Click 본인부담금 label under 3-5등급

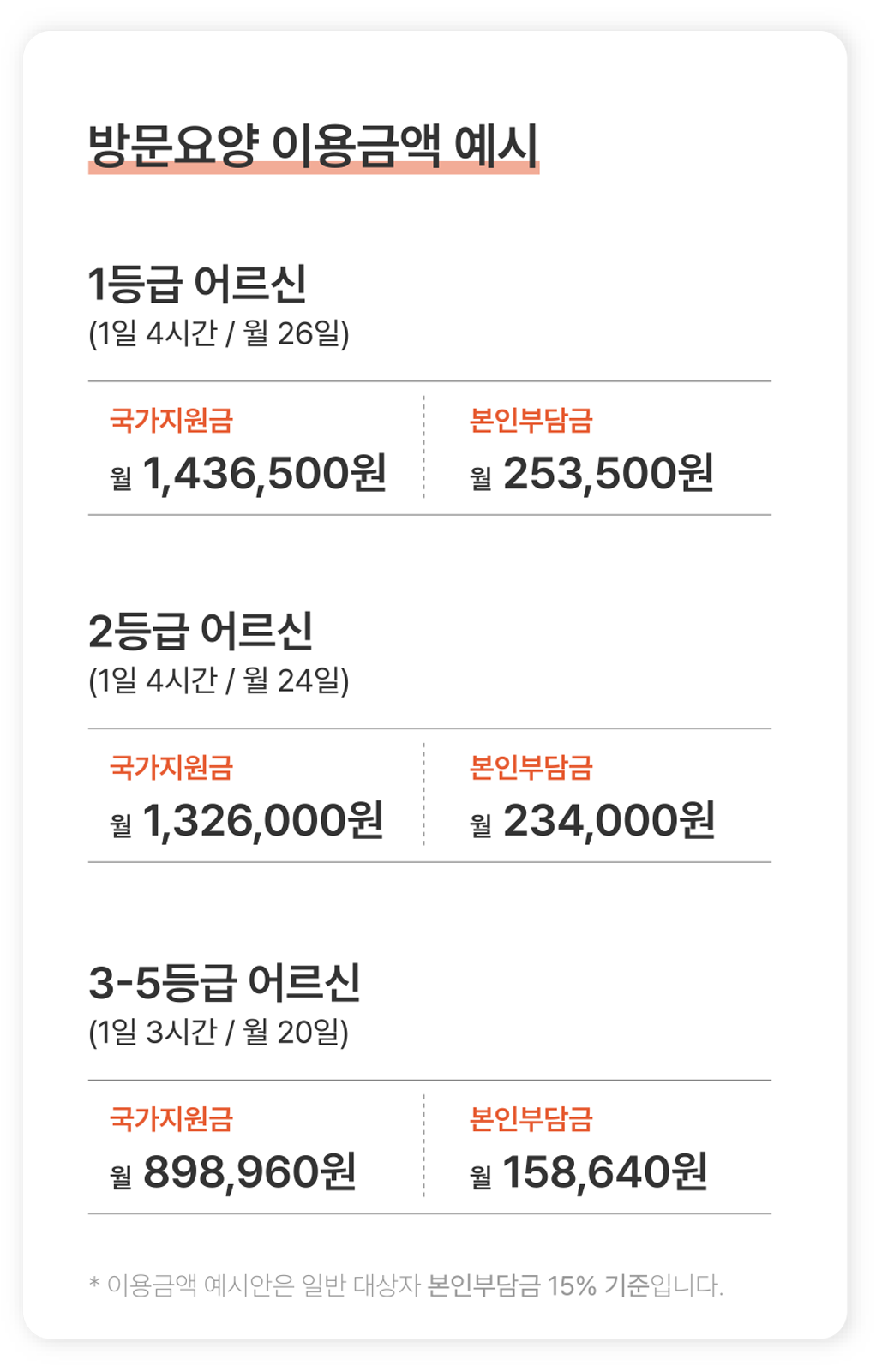531,1118
